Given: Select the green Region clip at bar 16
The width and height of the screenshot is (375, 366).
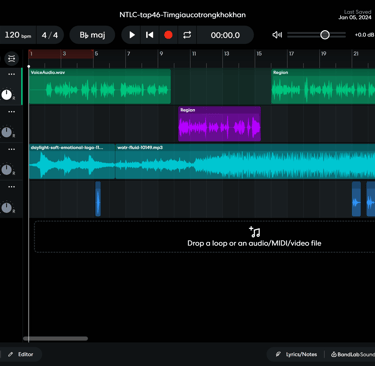Looking at the screenshot, I should click(x=323, y=86).
